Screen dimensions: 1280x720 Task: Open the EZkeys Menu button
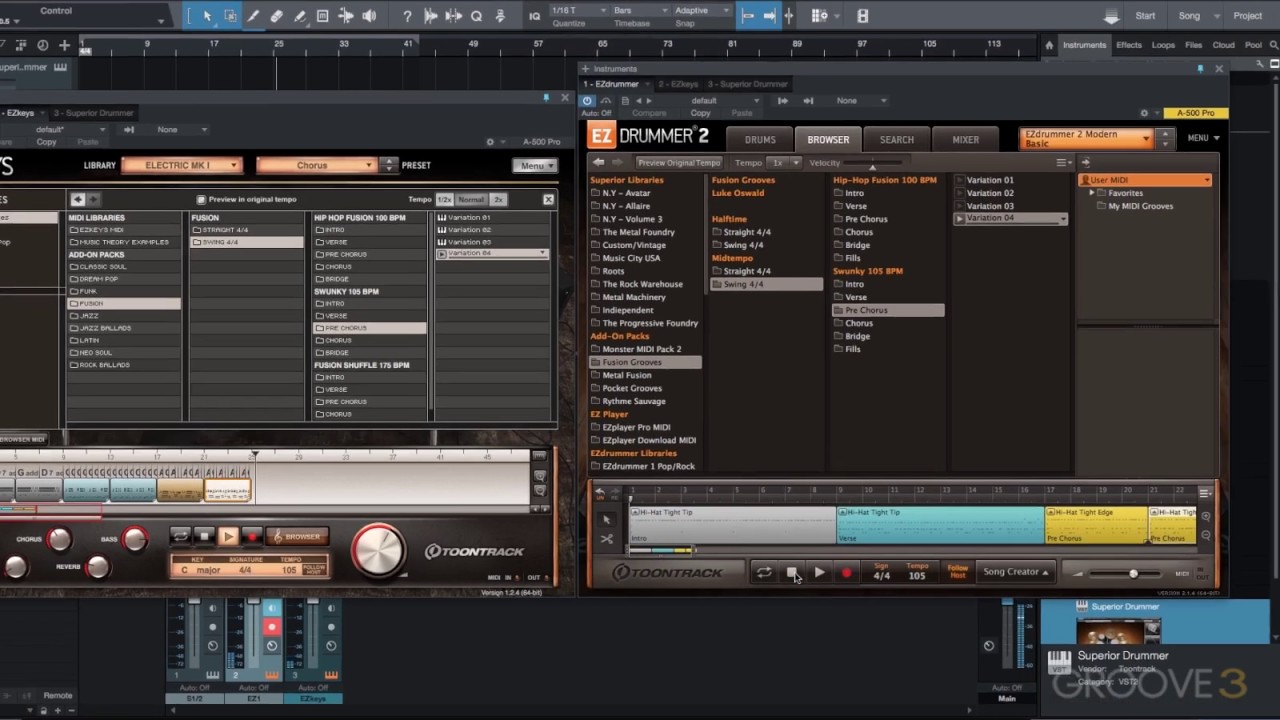click(534, 165)
